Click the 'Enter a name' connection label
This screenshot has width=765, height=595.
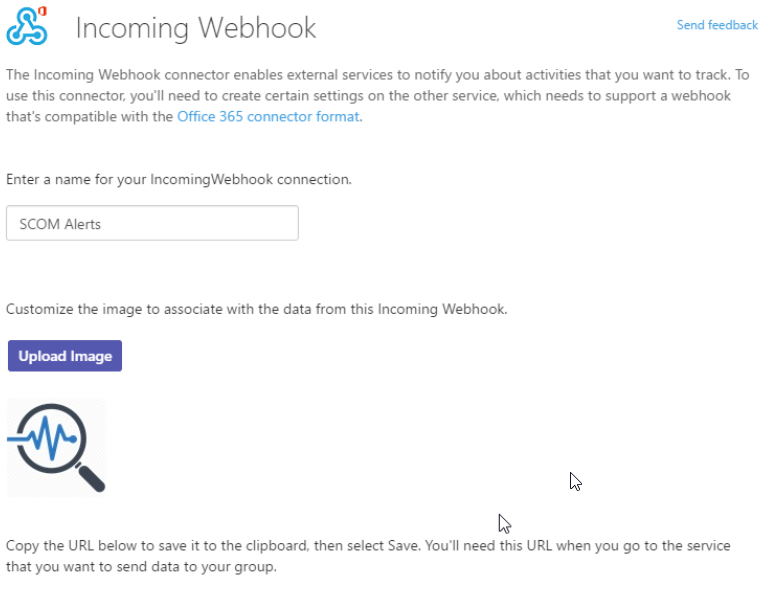point(179,179)
